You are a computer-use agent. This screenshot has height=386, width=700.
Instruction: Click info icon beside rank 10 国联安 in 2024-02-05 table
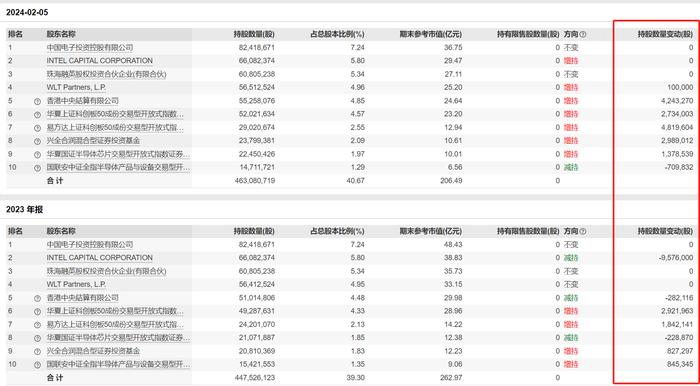click(x=38, y=168)
